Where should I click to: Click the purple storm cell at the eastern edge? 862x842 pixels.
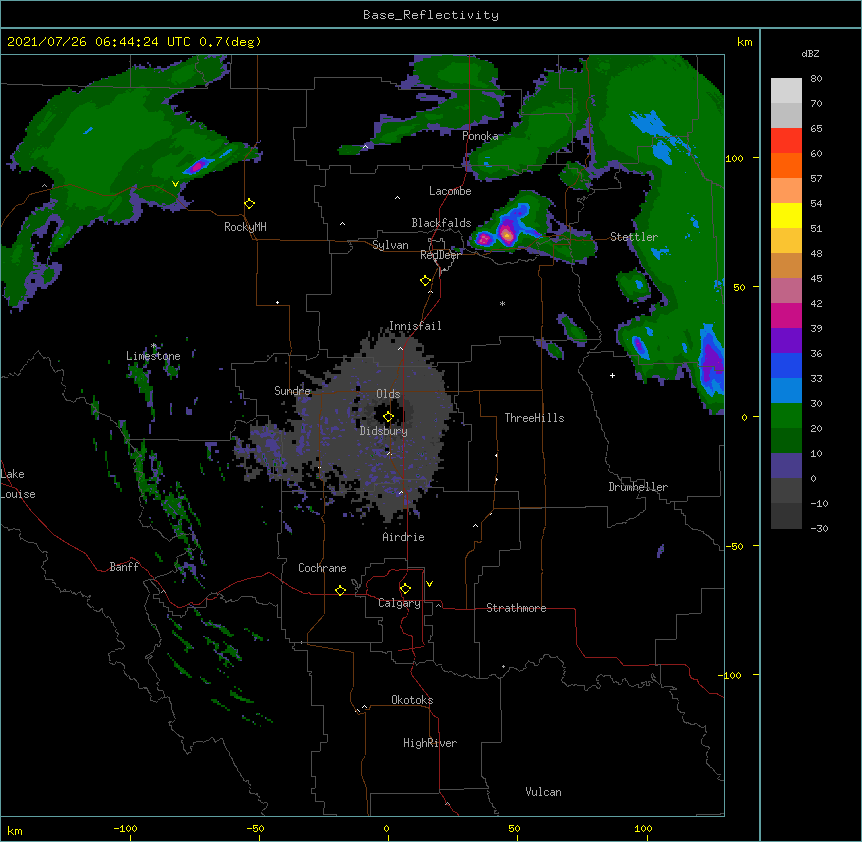click(713, 363)
